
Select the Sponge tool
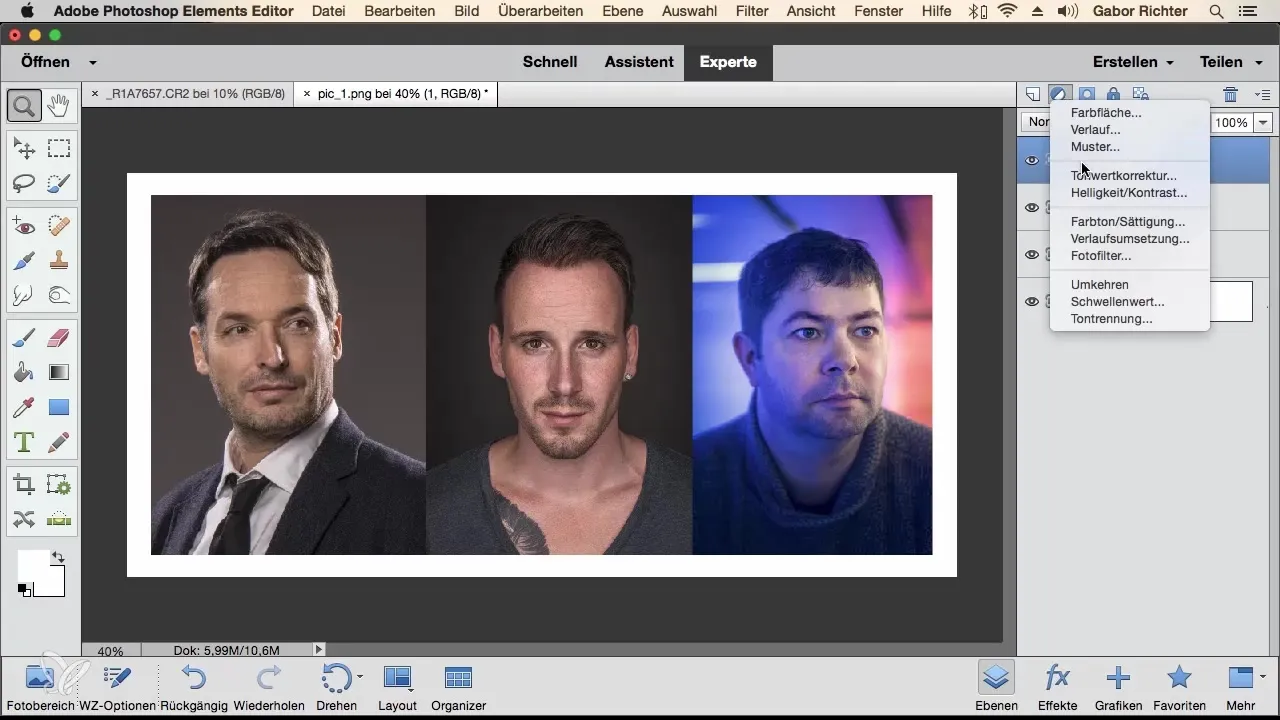(59, 294)
